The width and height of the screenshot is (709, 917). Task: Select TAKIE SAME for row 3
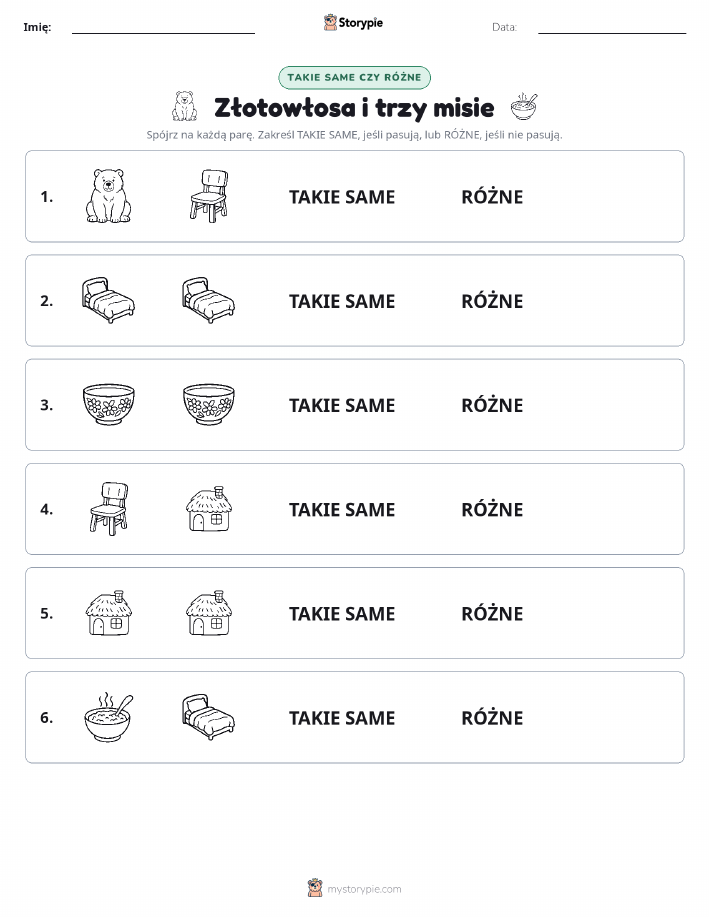click(x=342, y=405)
